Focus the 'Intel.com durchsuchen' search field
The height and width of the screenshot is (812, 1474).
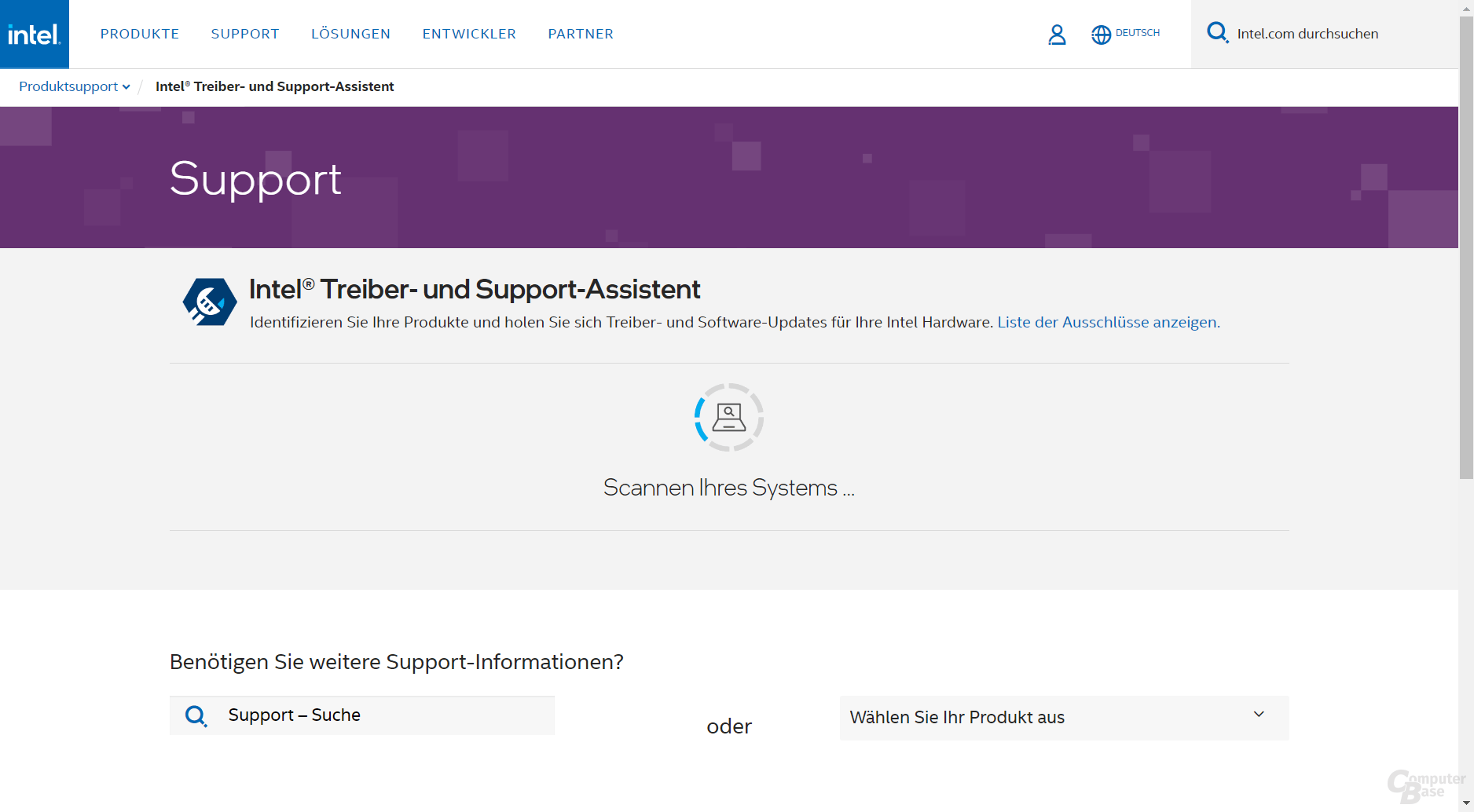[1325, 34]
